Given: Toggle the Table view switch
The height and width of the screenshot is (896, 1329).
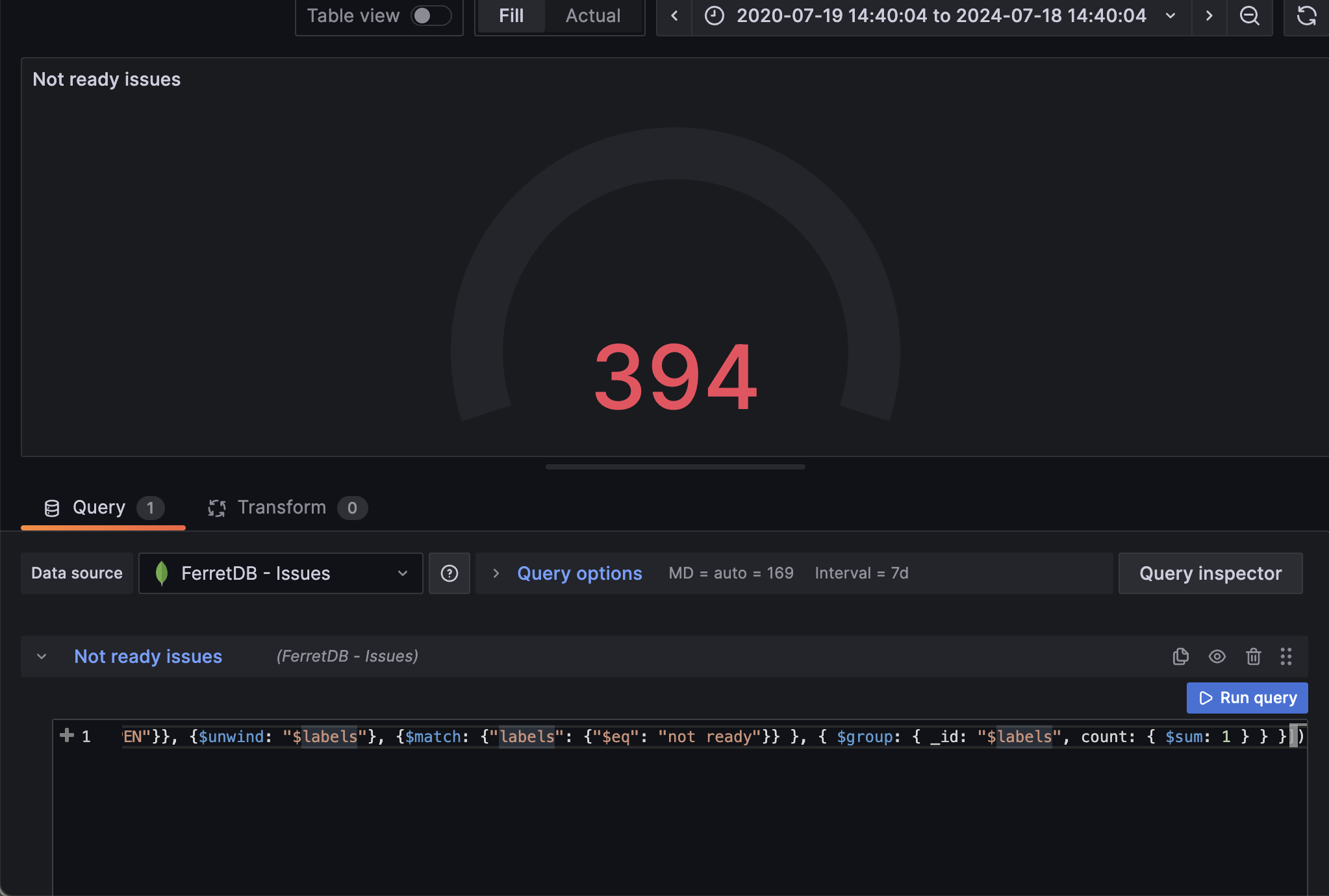Looking at the screenshot, I should pyautogui.click(x=431, y=16).
